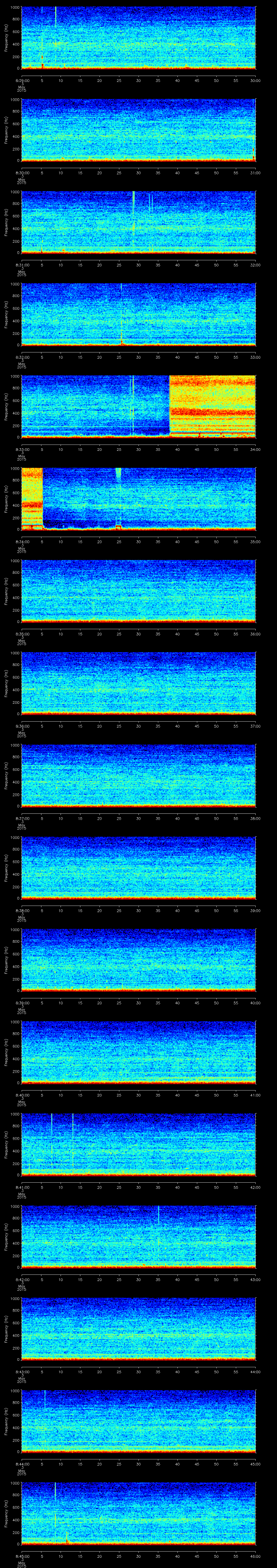Click the 37:00 end tick label
The width and height of the screenshot is (277, 1568).
tap(255, 726)
